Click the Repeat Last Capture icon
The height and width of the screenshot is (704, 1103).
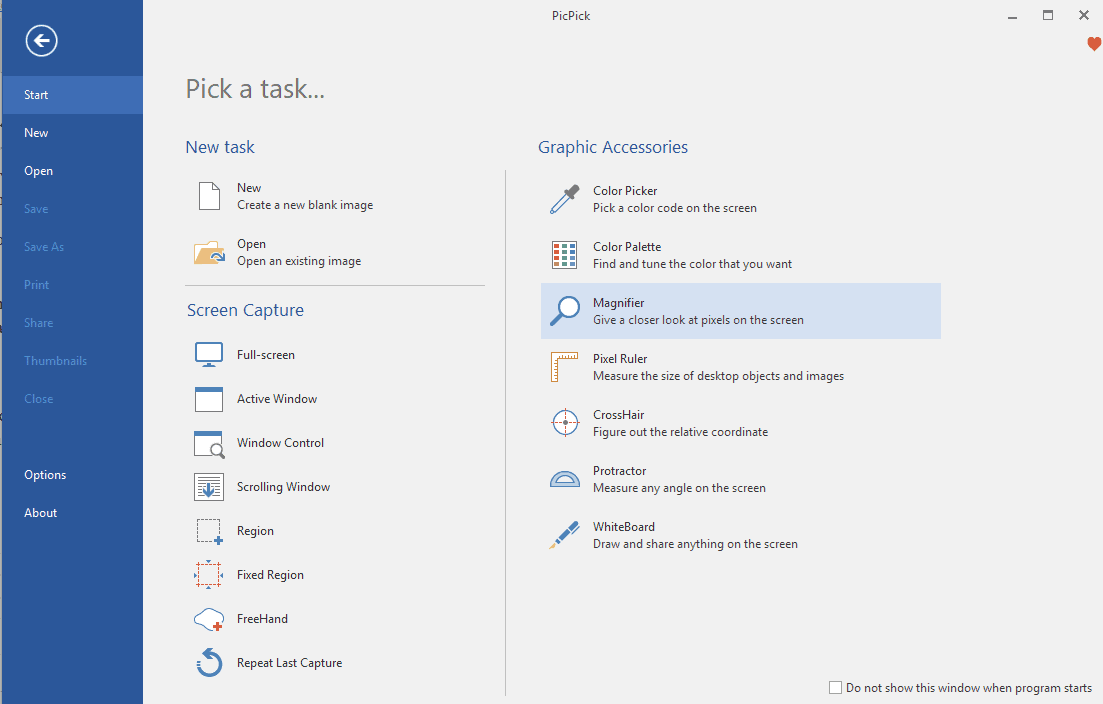click(209, 663)
